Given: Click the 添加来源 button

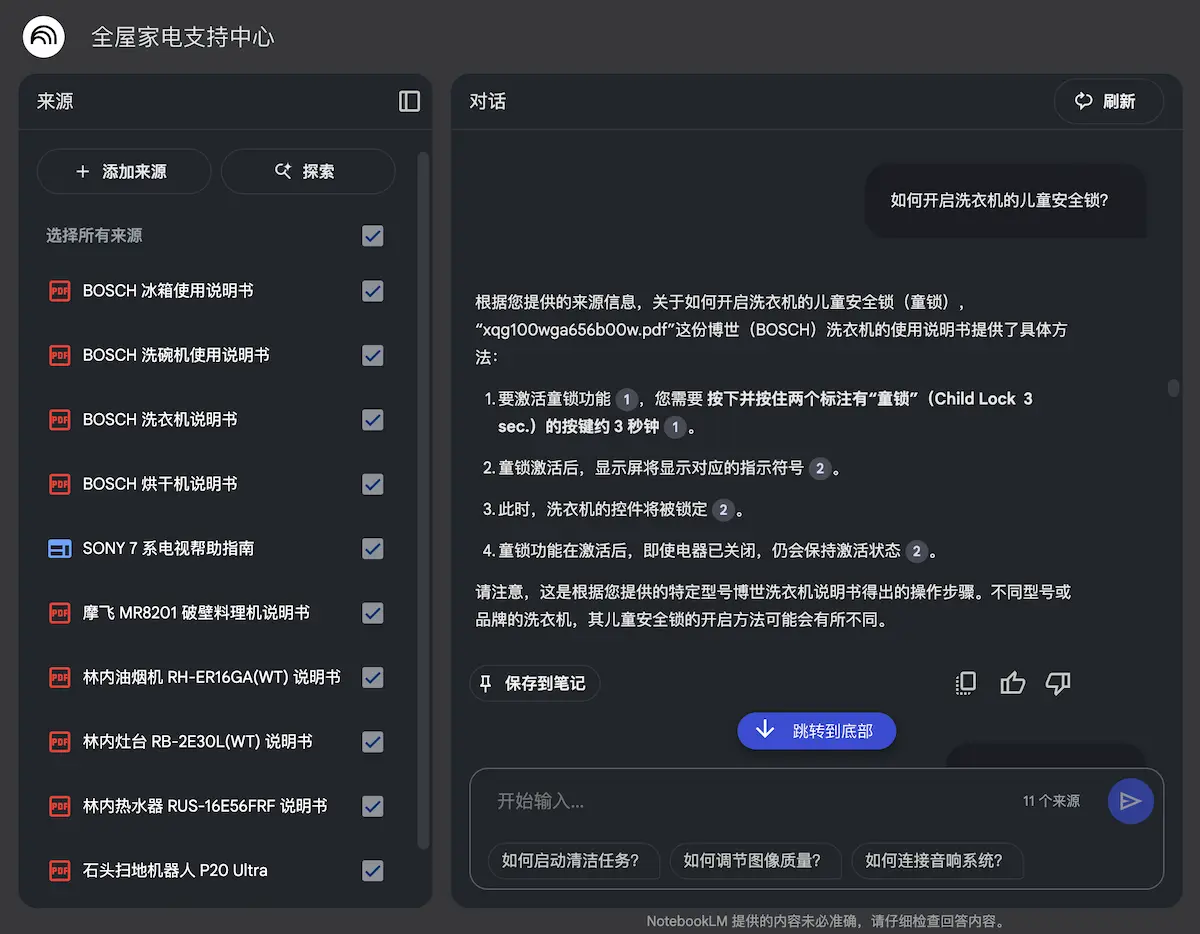Looking at the screenshot, I should tap(123, 171).
